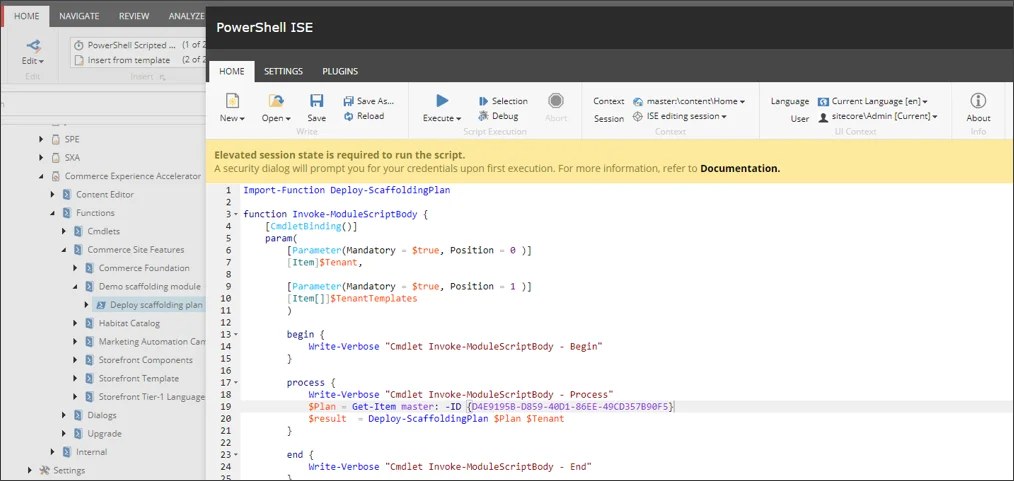Select Commerce Site Features item
Image resolution: width=1014 pixels, height=481 pixels.
pos(136,250)
